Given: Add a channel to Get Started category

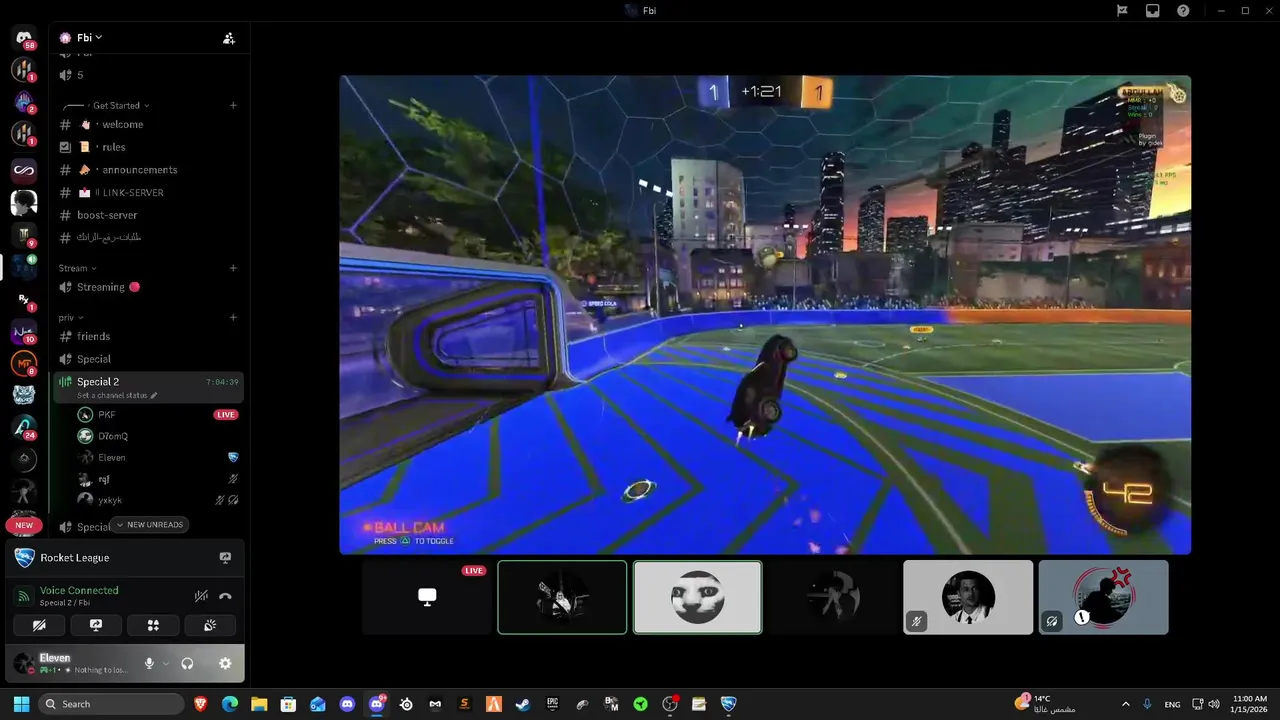Looking at the screenshot, I should click(x=233, y=105).
